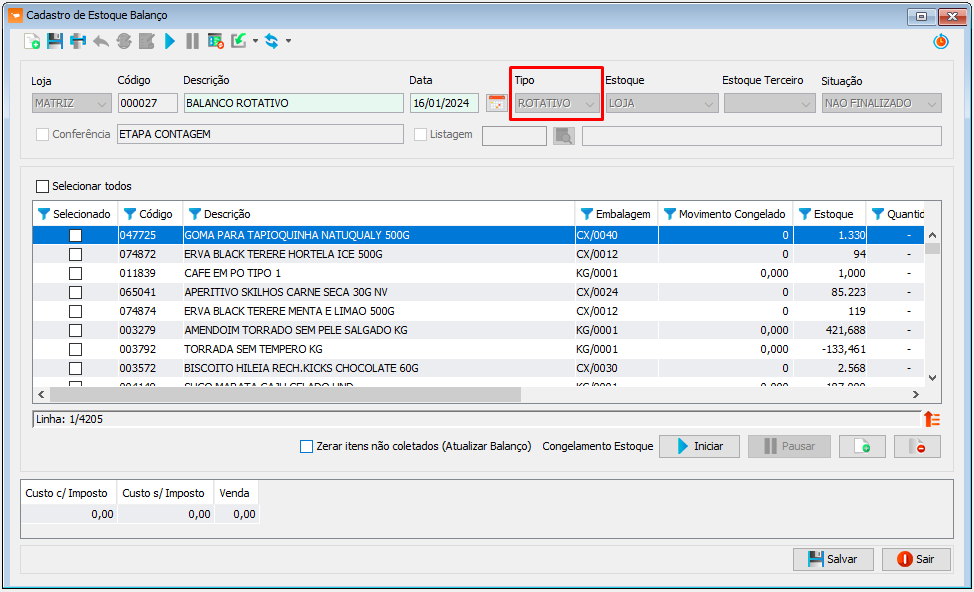Click the Salvar button

point(833,560)
